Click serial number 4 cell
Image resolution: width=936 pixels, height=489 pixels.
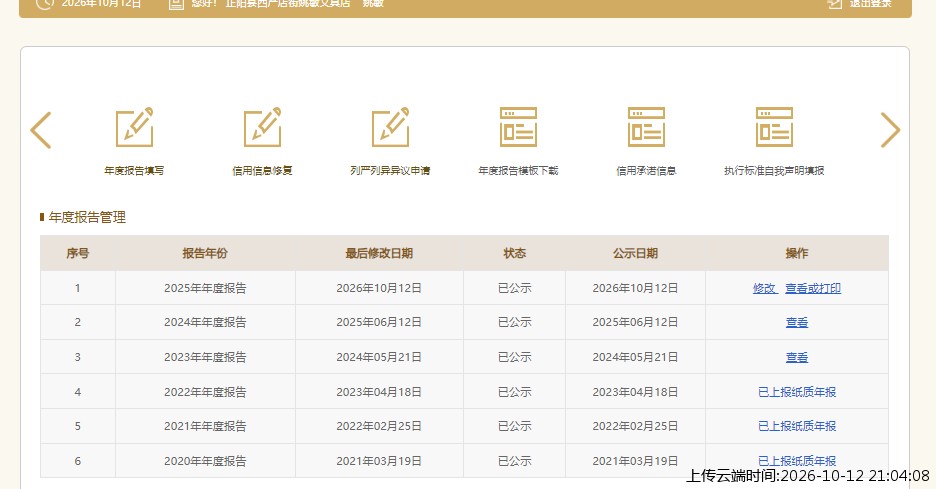(78, 392)
